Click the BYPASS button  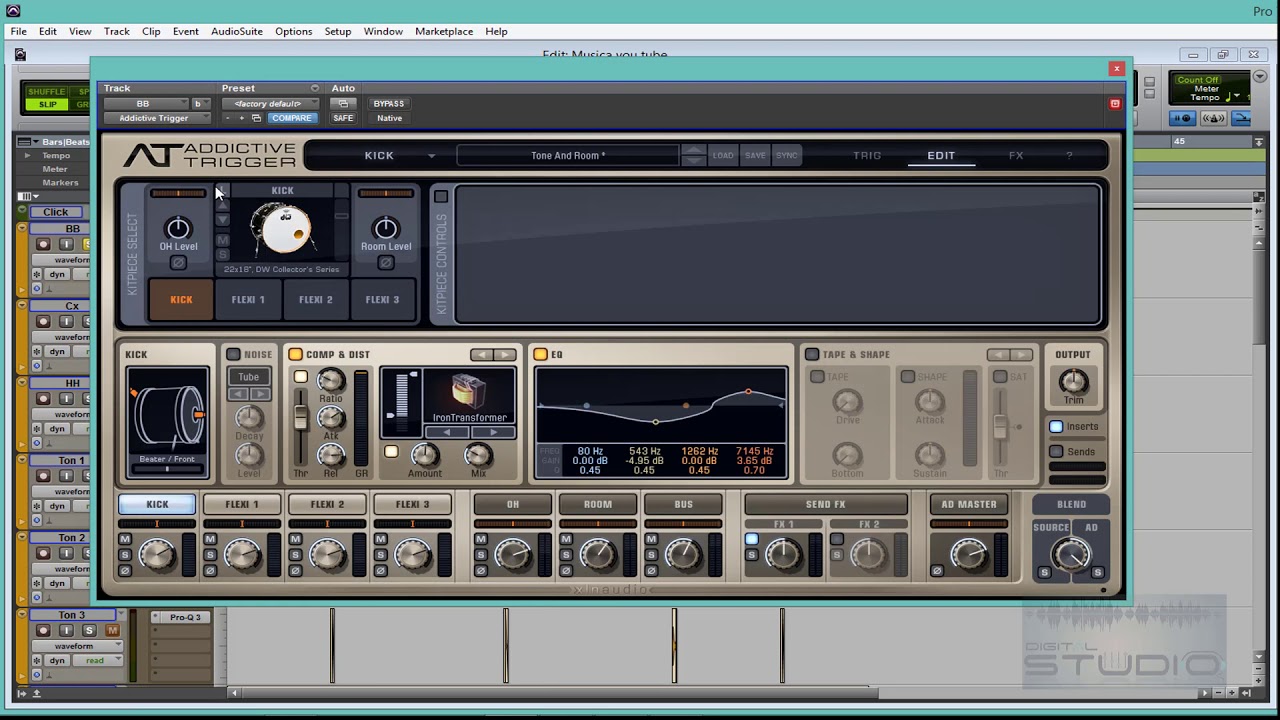(x=389, y=103)
